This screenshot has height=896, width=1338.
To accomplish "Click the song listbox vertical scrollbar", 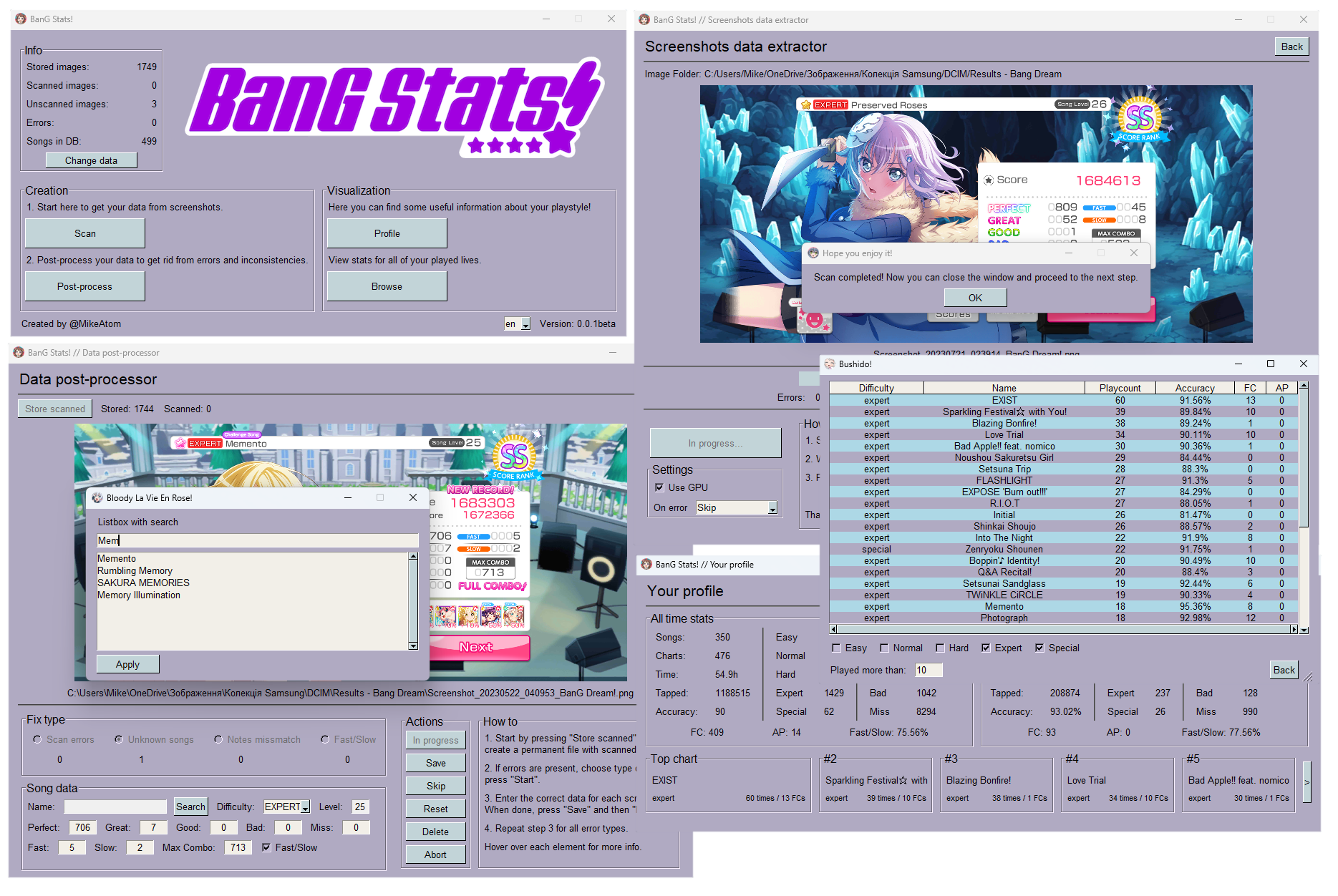I will click(413, 601).
